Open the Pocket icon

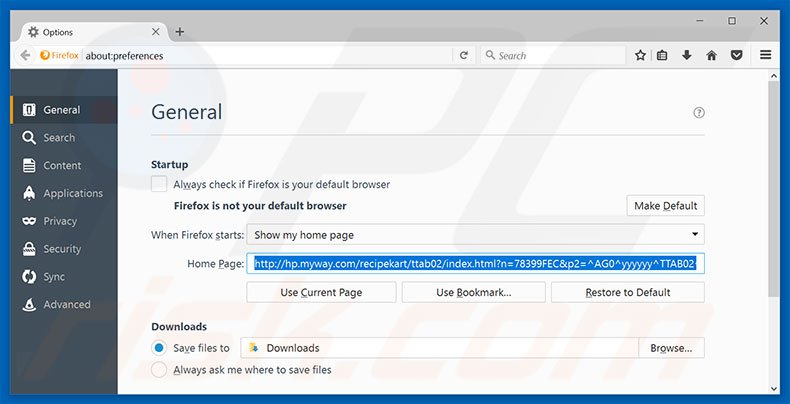[737, 55]
